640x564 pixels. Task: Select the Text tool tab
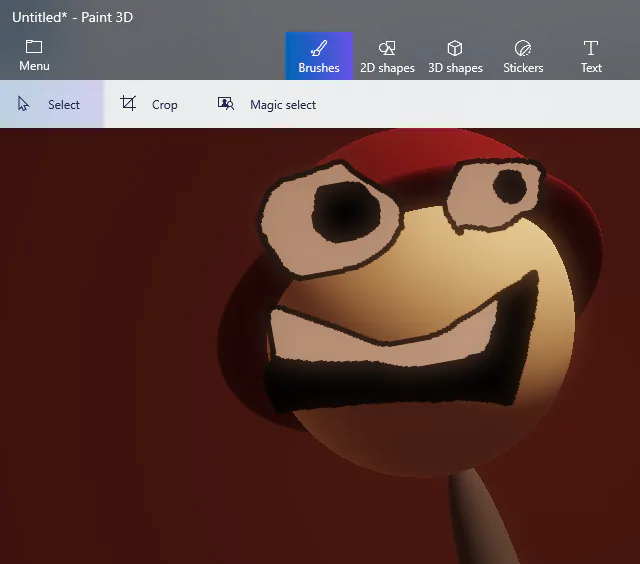(x=591, y=56)
